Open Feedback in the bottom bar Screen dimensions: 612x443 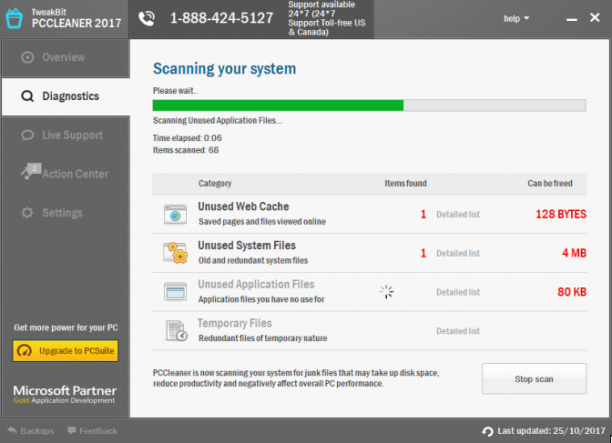pos(92,431)
